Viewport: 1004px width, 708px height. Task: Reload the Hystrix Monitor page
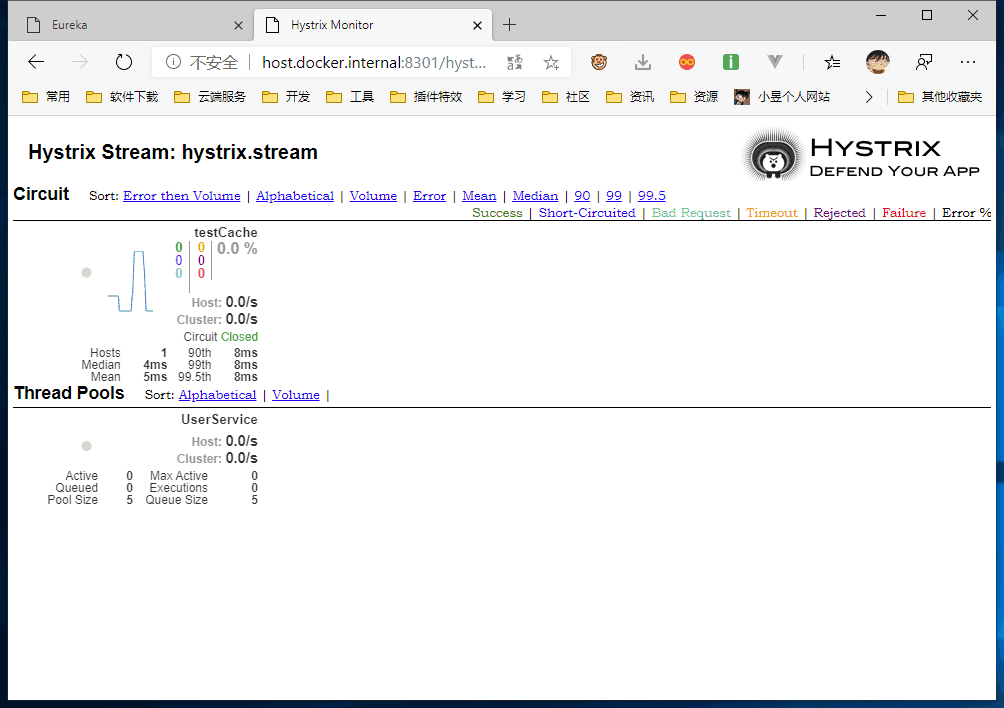click(x=124, y=62)
